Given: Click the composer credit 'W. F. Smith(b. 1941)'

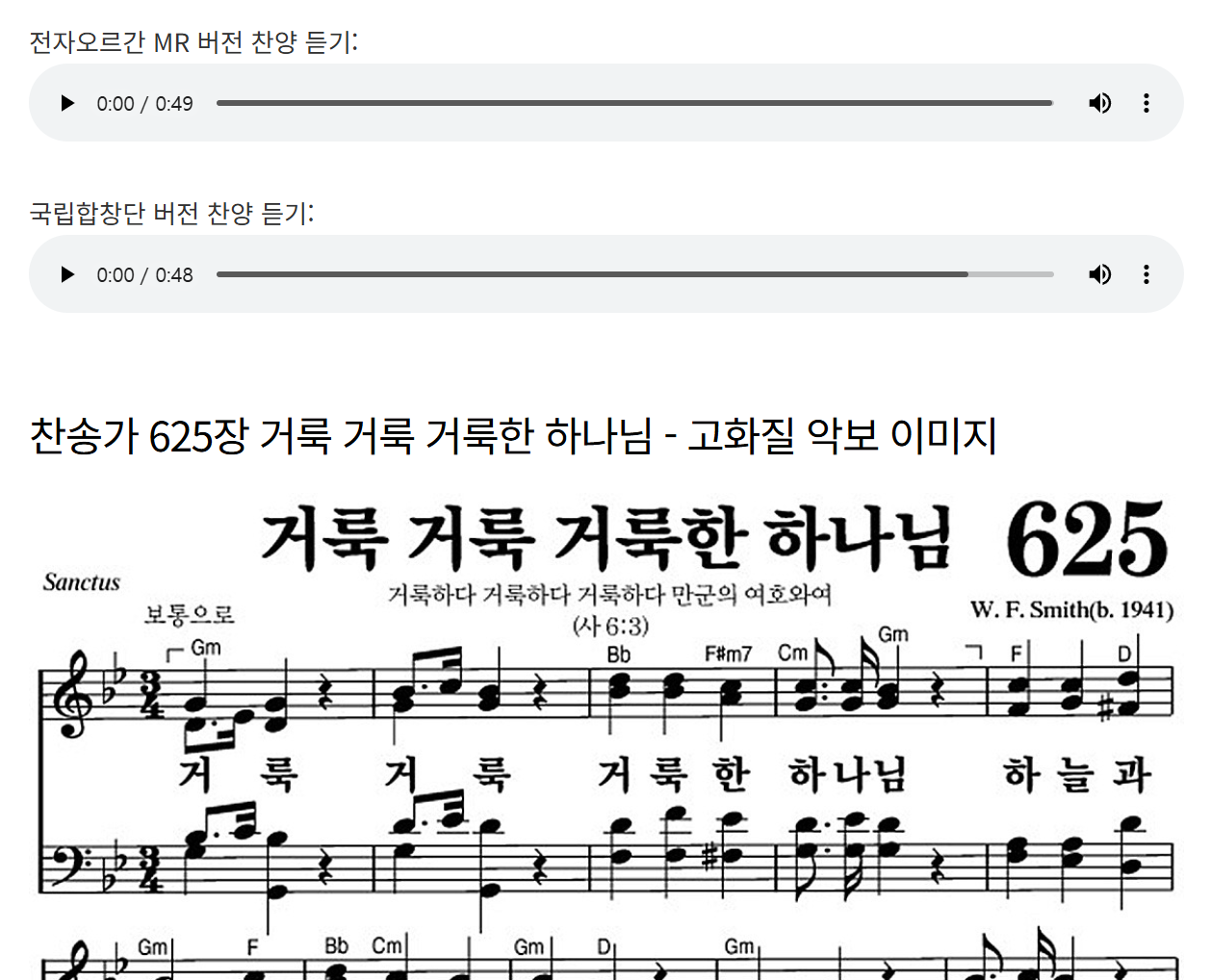Looking at the screenshot, I should [1072, 610].
